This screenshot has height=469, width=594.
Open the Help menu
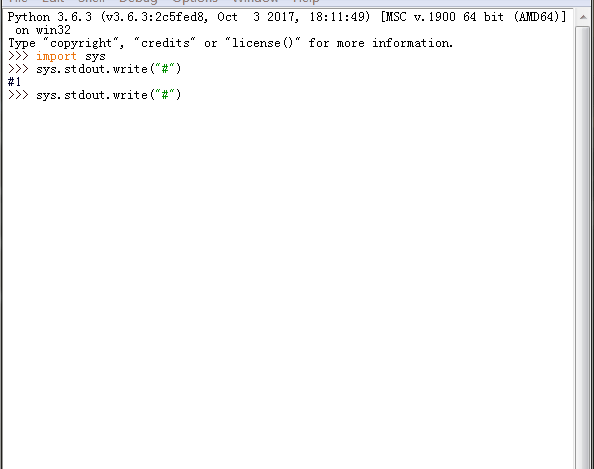[x=306, y=1]
